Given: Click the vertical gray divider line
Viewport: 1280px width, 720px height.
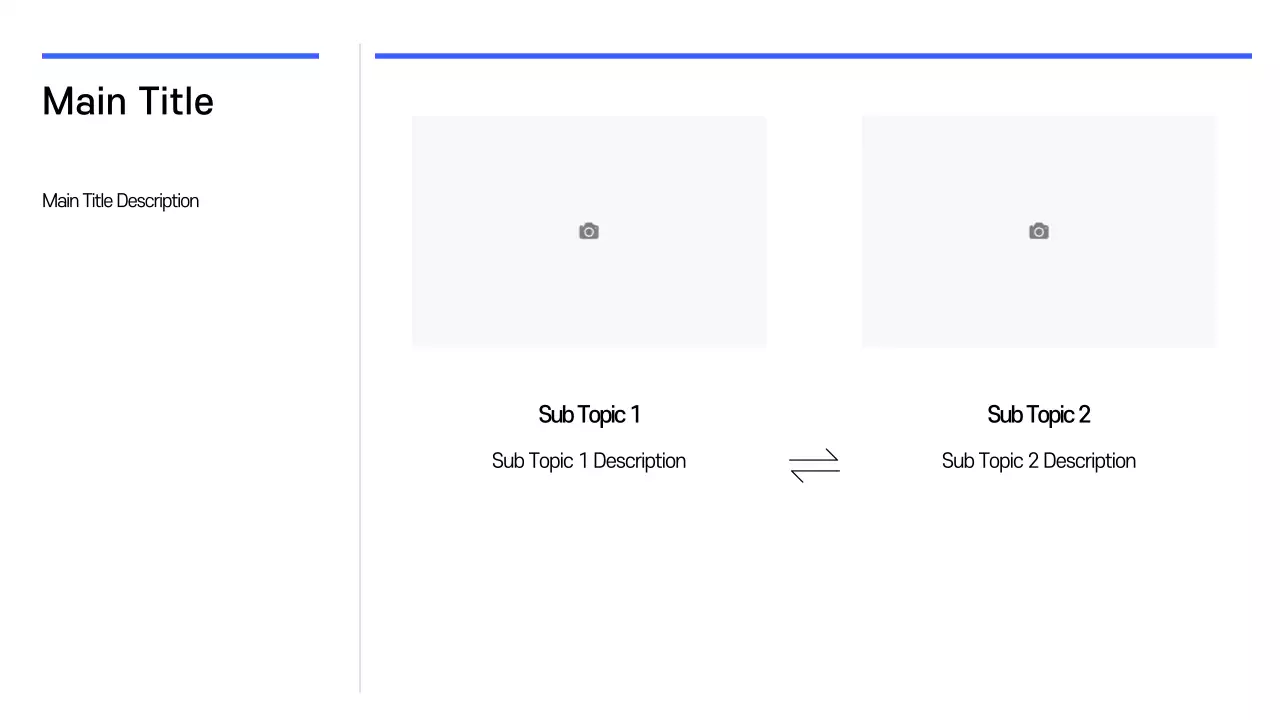Looking at the screenshot, I should click(360, 368).
